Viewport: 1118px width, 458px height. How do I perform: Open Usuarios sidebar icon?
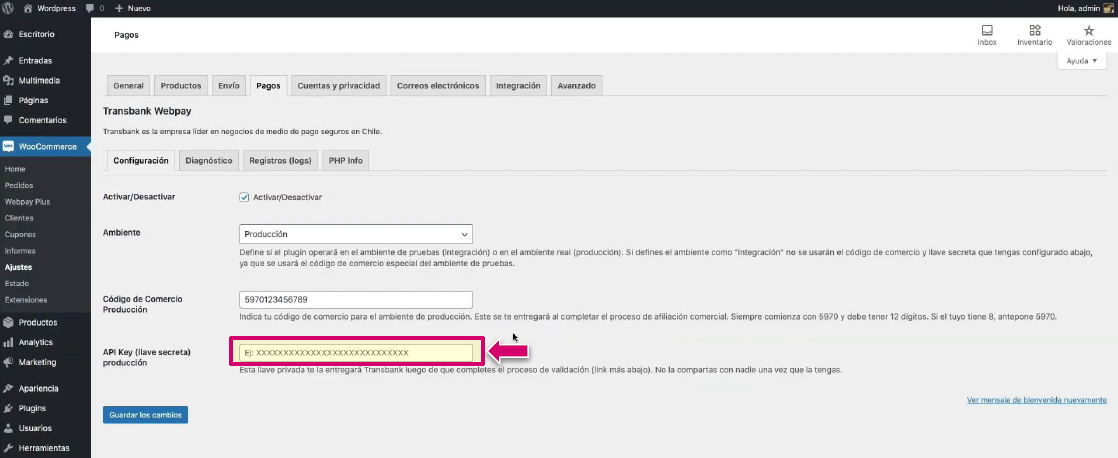(x=8, y=428)
